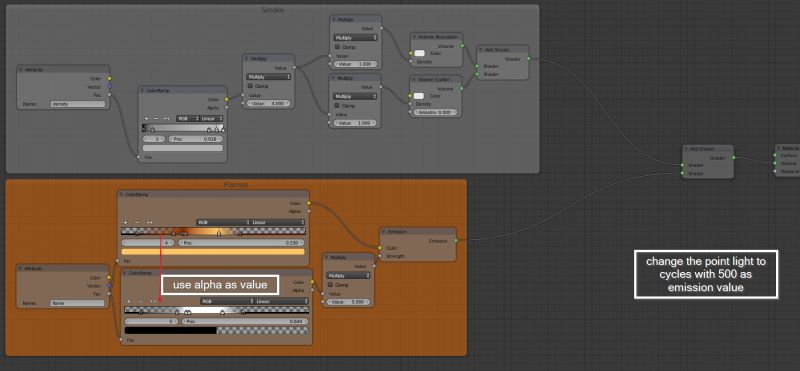The height and width of the screenshot is (371, 800).
Task: Click the Emission node Strength input socket
Action: [x=380, y=256]
